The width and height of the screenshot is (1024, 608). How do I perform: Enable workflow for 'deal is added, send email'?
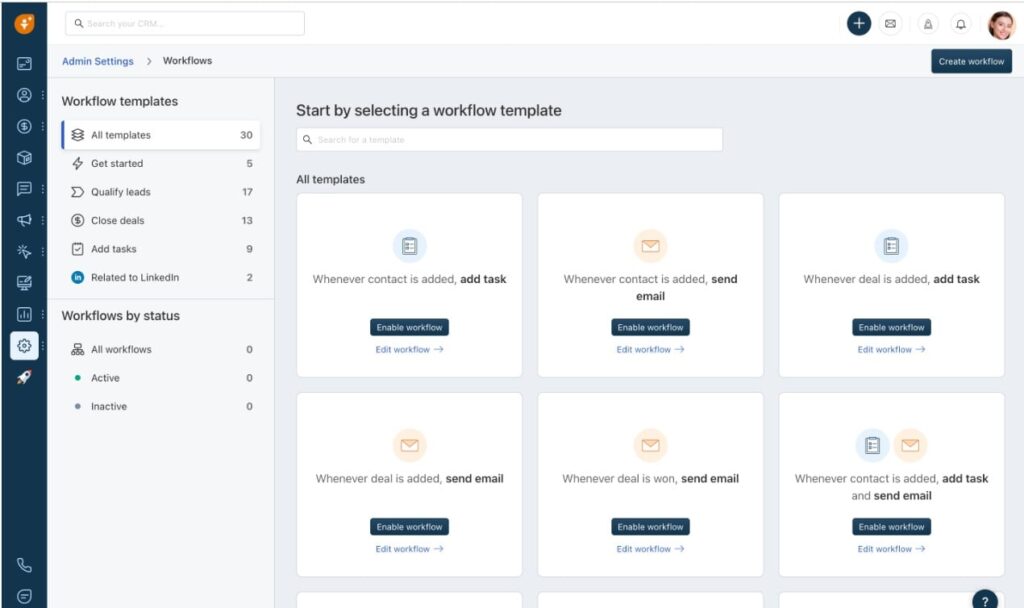409,526
